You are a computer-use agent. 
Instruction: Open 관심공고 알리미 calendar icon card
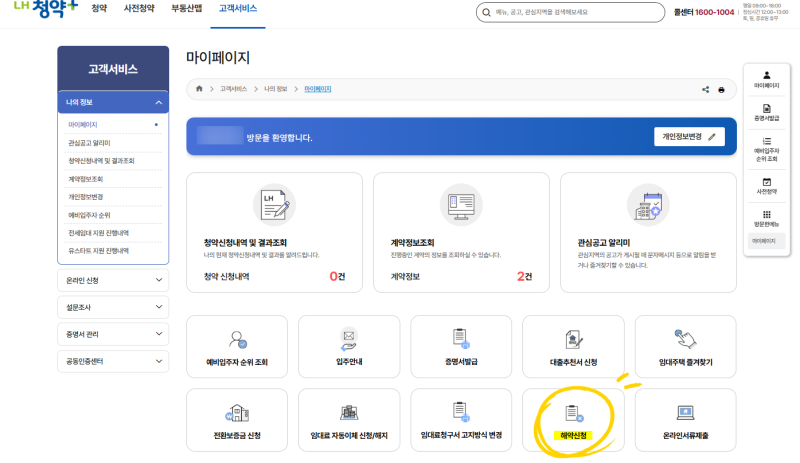pos(648,205)
